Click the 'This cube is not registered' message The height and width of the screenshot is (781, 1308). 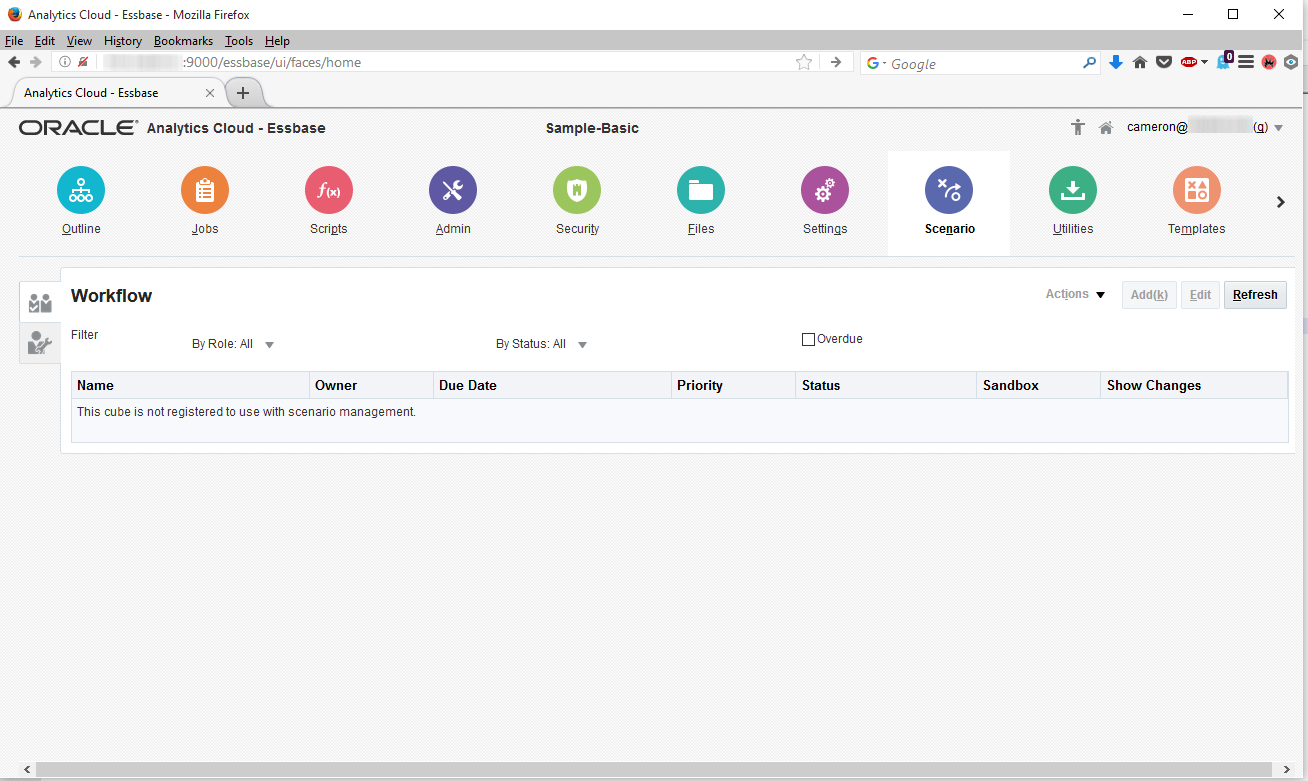click(x=246, y=411)
